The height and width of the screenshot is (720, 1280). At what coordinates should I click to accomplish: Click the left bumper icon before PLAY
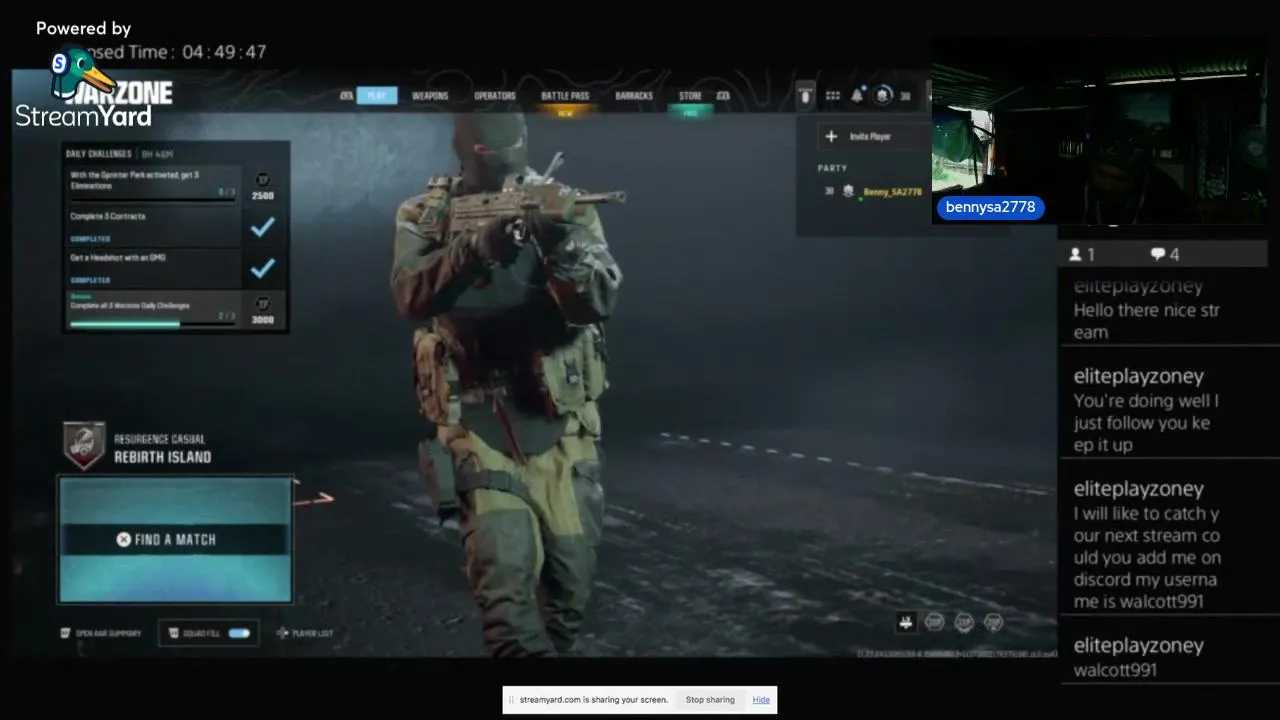tap(346, 96)
